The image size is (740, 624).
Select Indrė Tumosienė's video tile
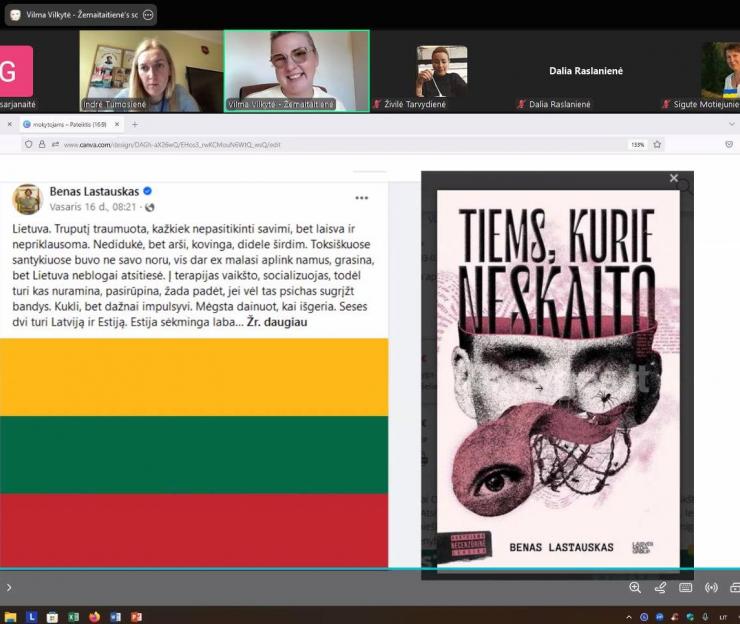click(x=151, y=71)
